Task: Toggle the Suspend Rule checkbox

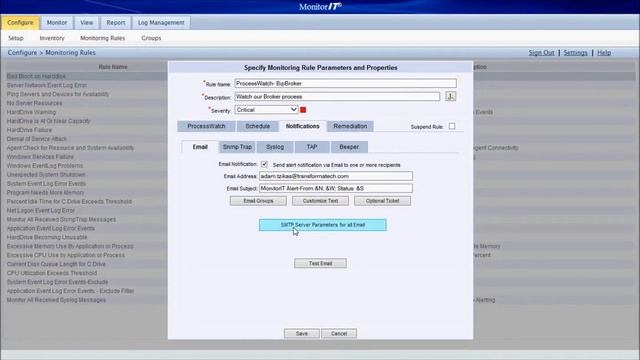Action: 452,126
